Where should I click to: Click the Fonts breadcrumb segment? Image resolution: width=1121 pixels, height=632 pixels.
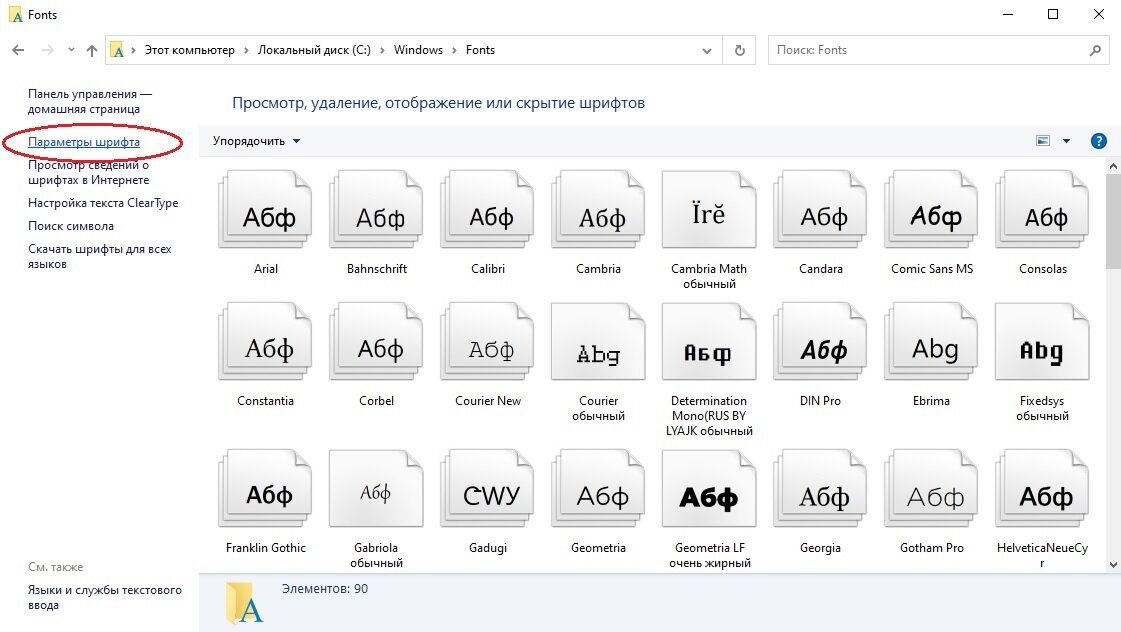480,50
